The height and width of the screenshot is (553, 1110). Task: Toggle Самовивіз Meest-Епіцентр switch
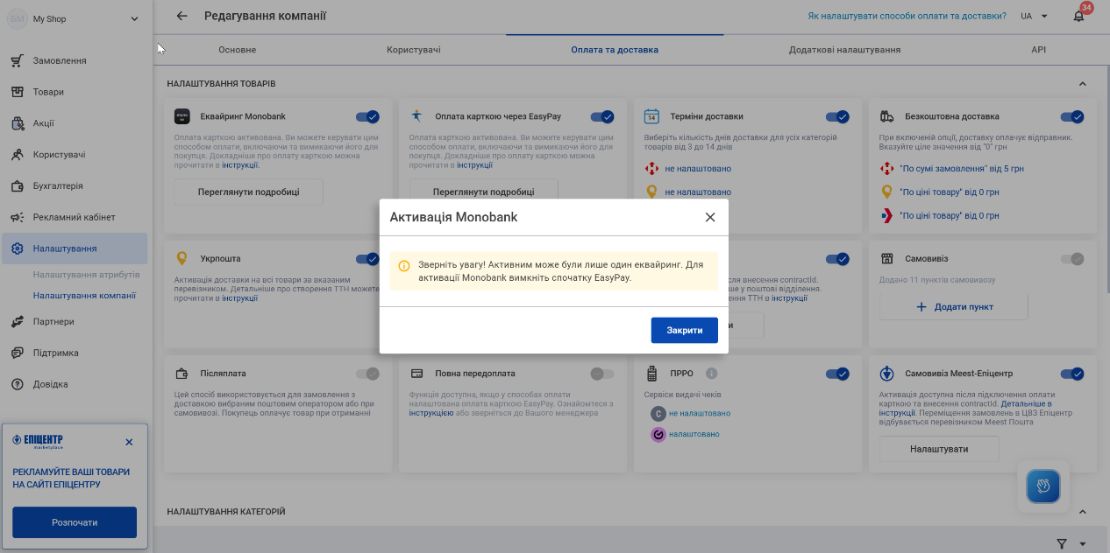point(1072,373)
